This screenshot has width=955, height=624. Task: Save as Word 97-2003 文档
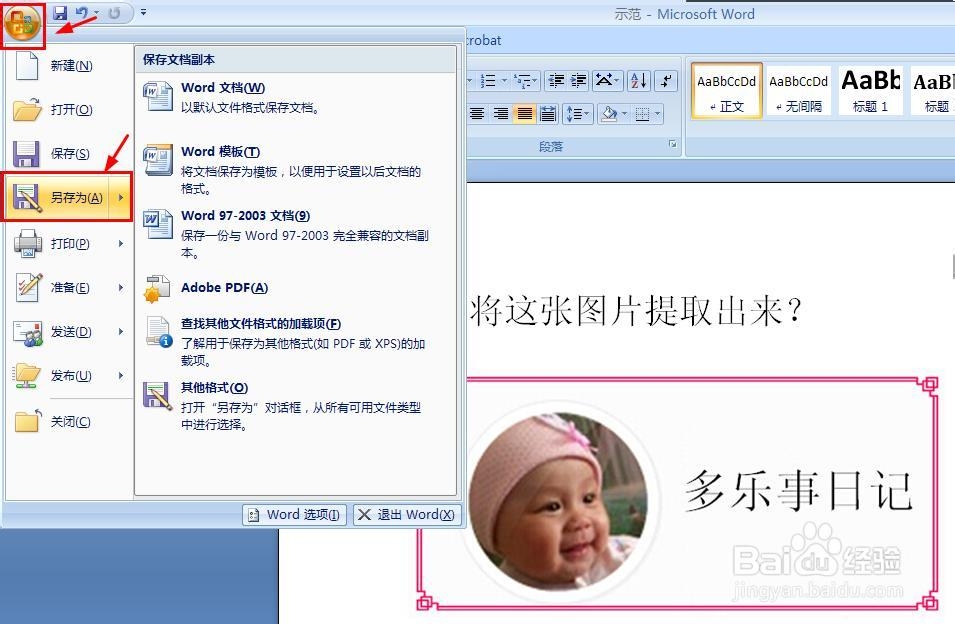(x=296, y=234)
